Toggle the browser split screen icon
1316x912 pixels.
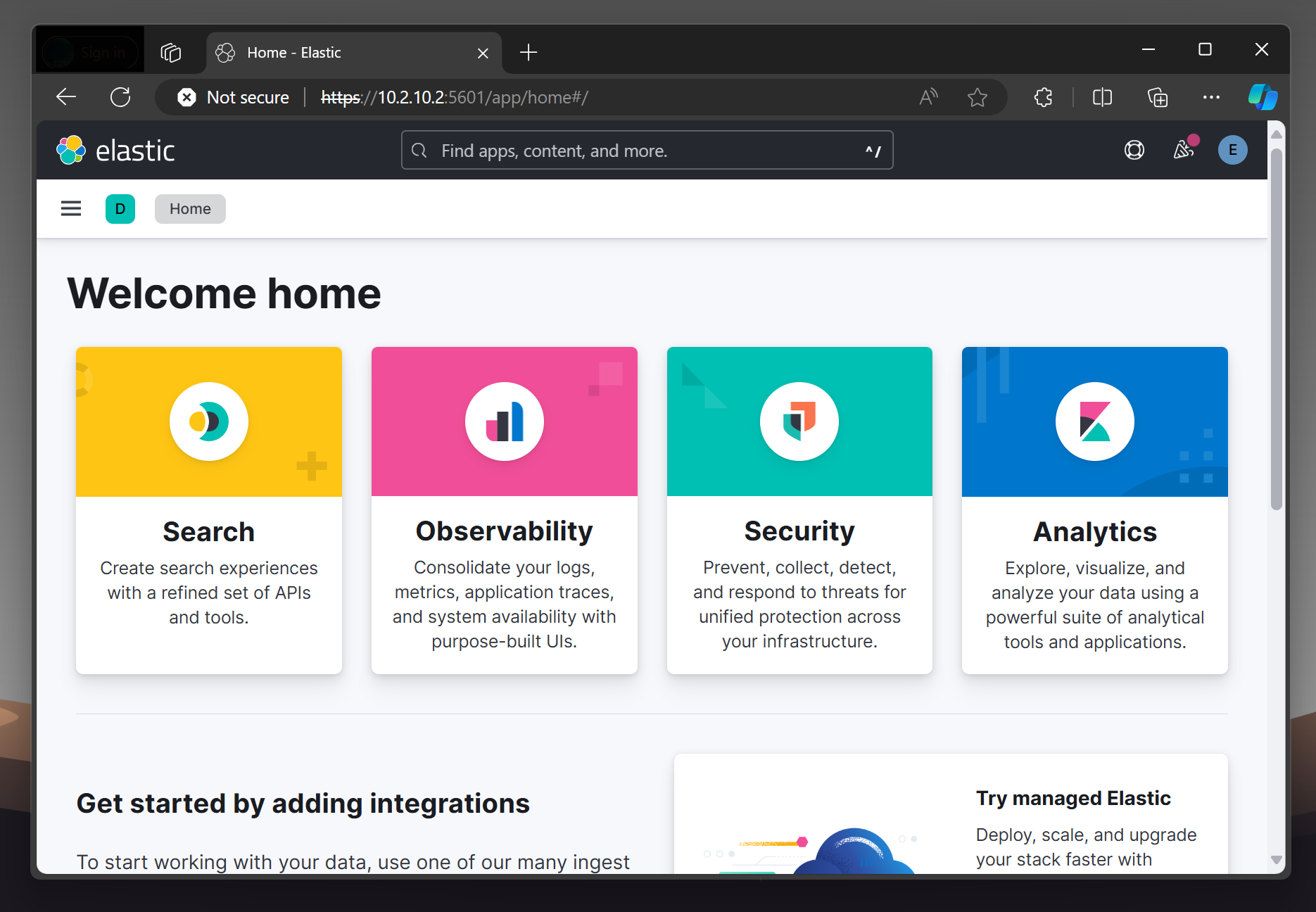1102,97
